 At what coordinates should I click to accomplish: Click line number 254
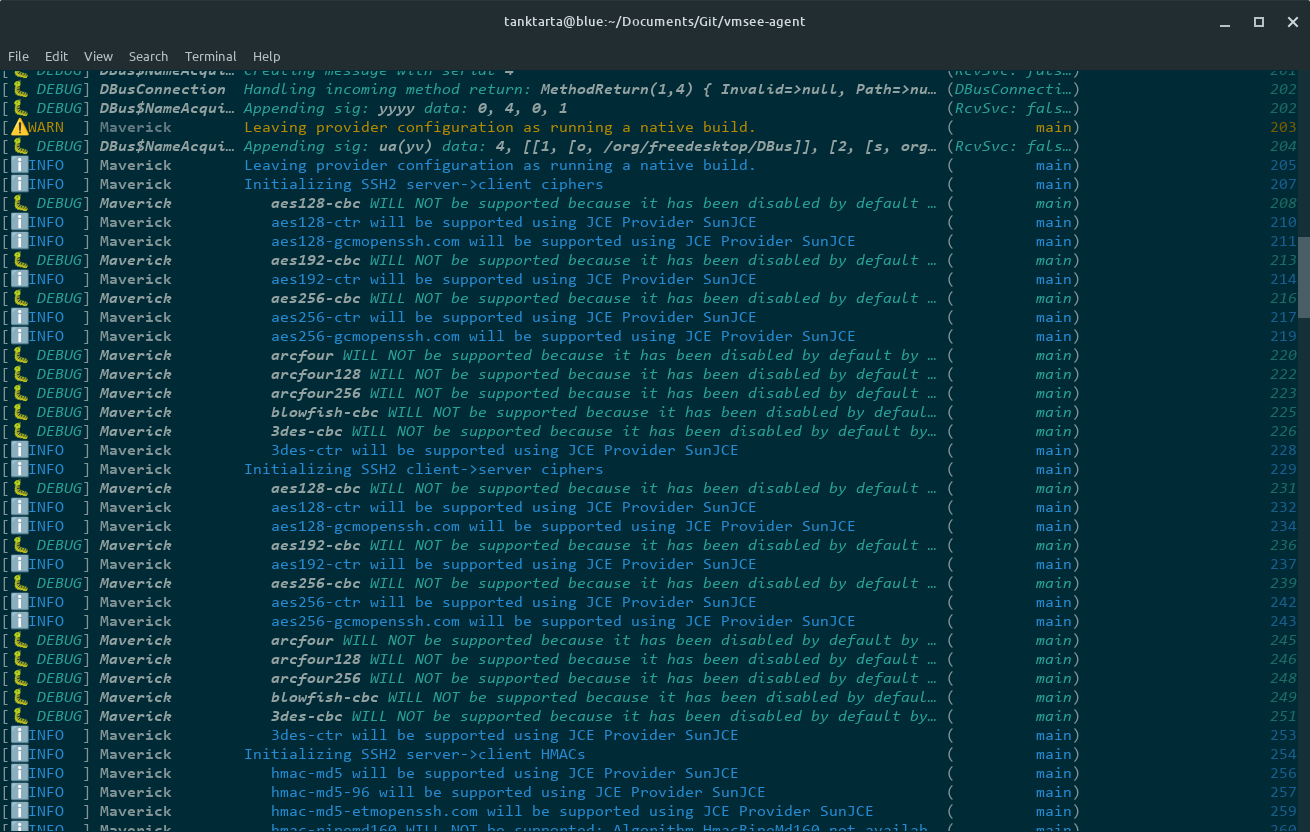click(x=1283, y=754)
